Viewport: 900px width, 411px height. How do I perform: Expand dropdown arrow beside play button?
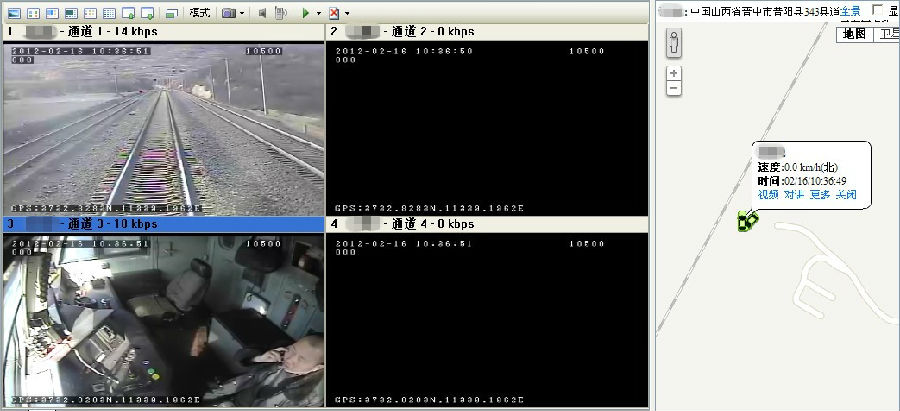(x=318, y=14)
